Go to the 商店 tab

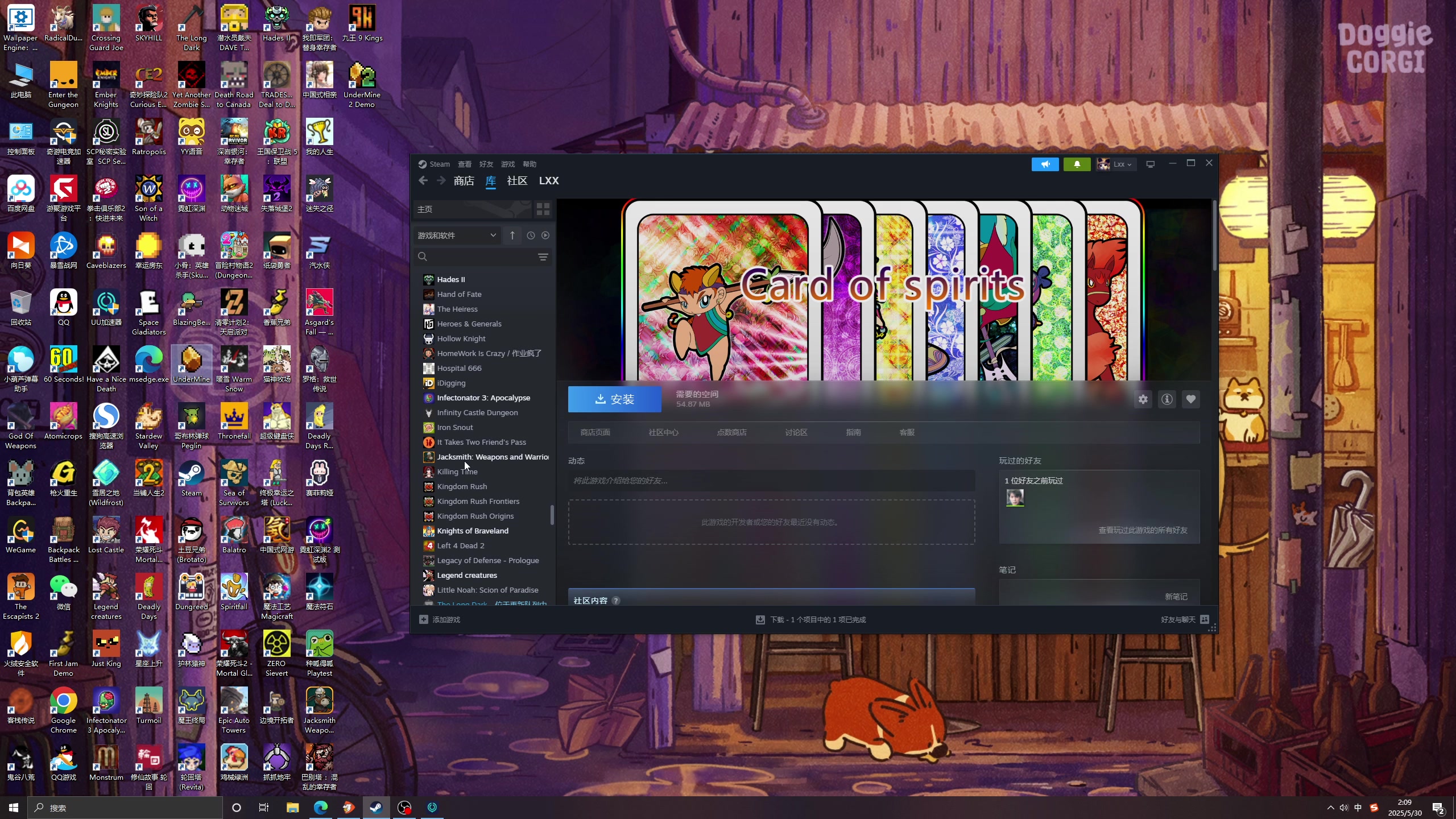(x=464, y=181)
